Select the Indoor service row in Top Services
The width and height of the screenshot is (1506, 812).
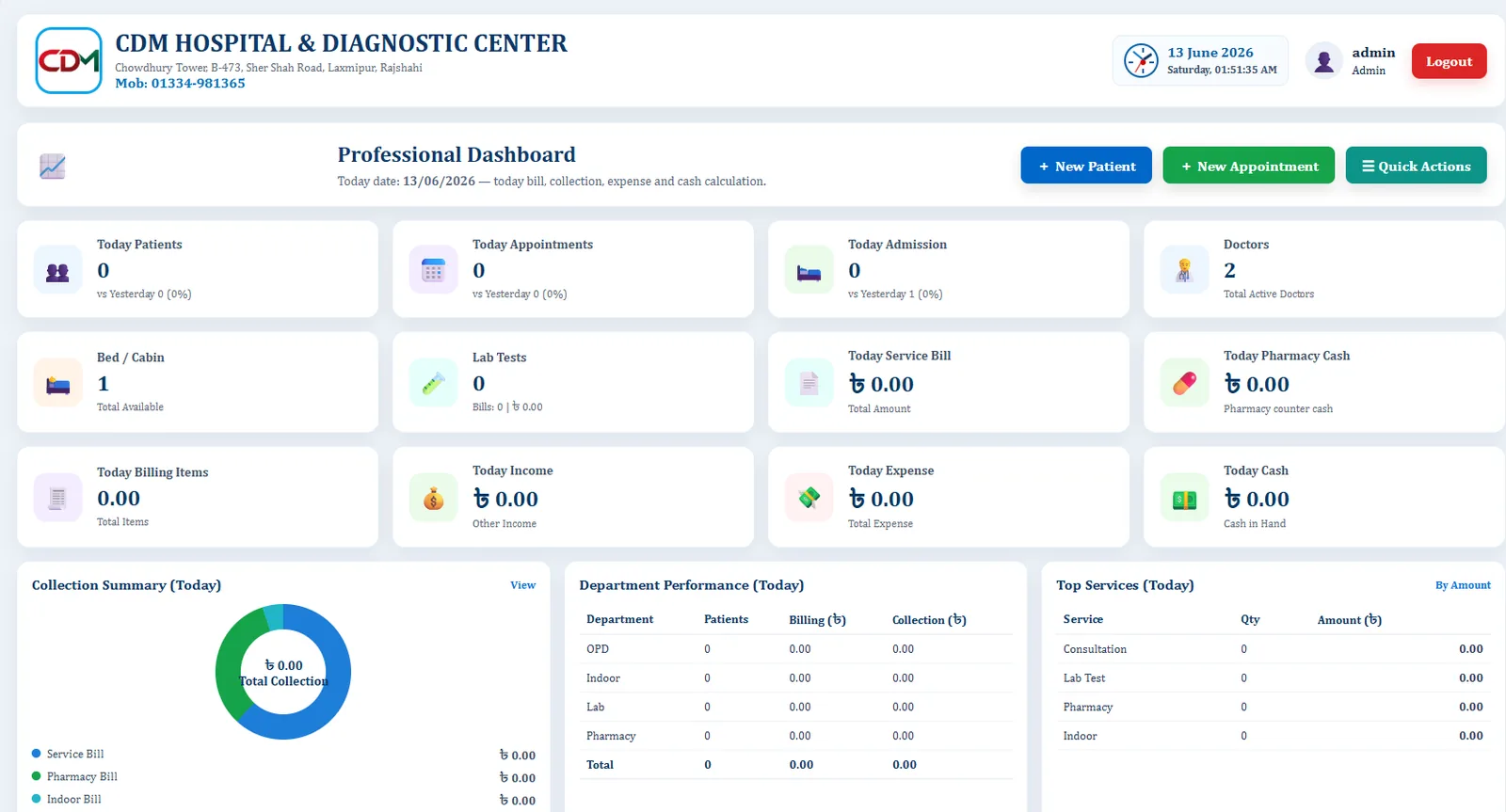pyautogui.click(x=1274, y=736)
